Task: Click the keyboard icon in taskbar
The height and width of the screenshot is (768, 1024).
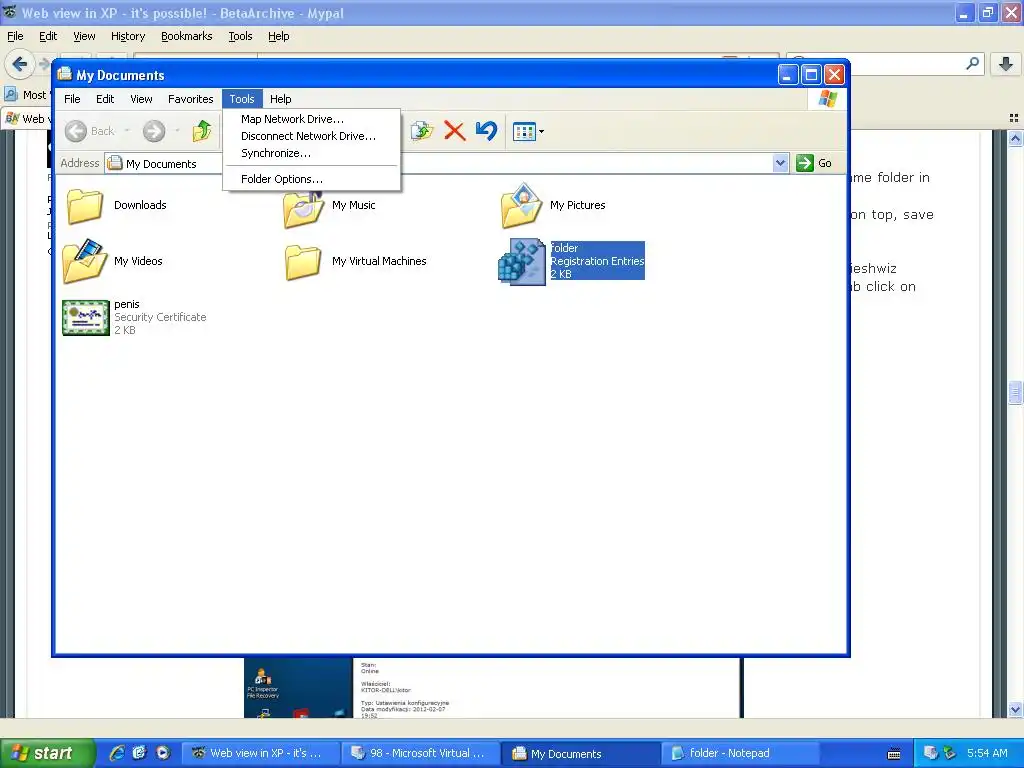Action: (893, 754)
